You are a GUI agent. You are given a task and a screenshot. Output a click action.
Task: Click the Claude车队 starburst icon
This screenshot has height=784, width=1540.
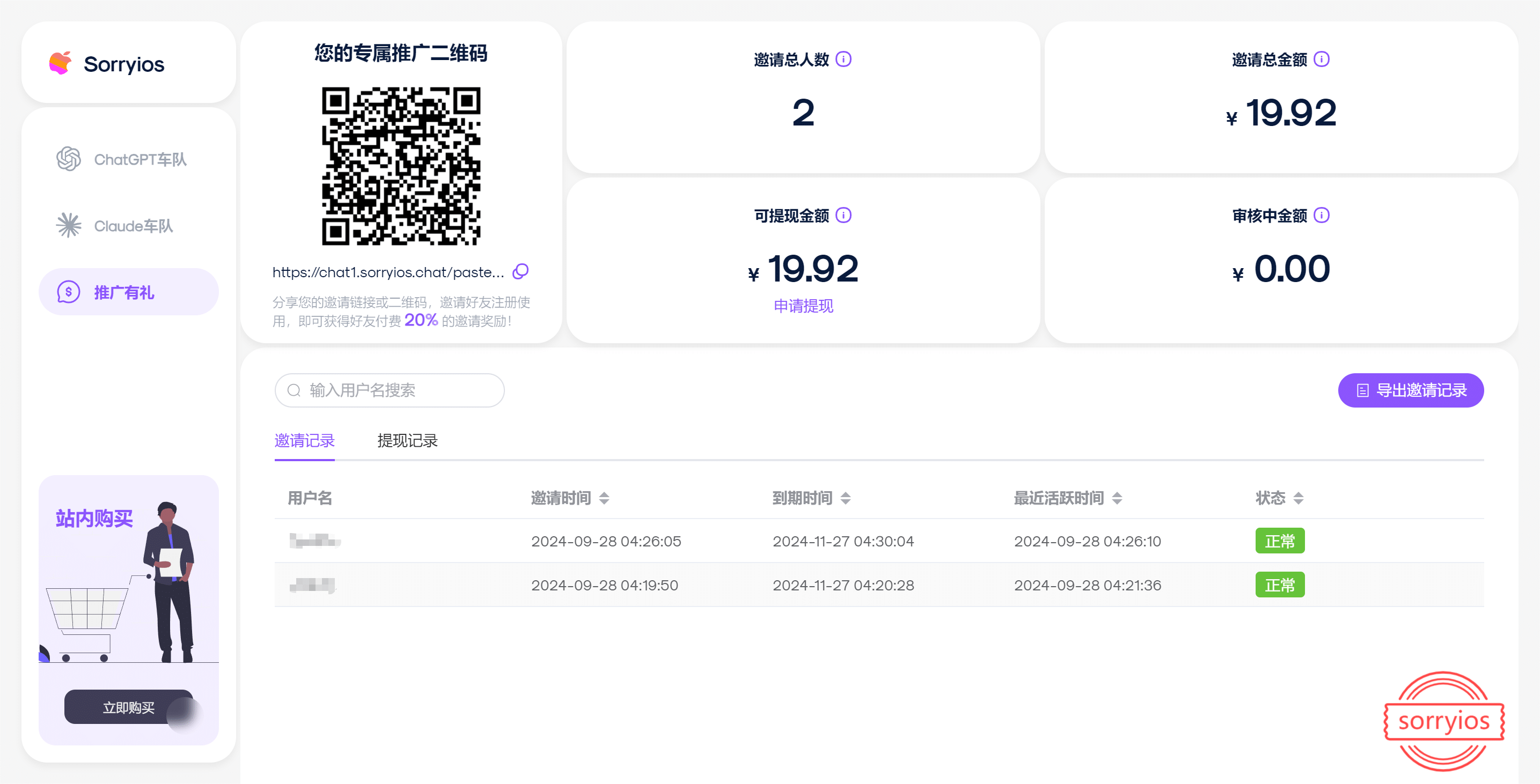[x=69, y=226]
